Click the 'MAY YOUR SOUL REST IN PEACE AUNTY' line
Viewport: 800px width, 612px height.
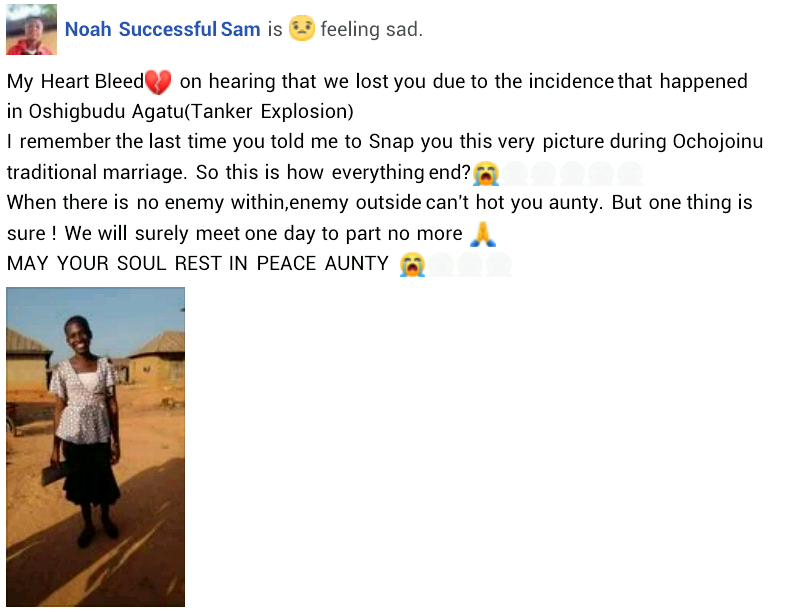pos(198,264)
